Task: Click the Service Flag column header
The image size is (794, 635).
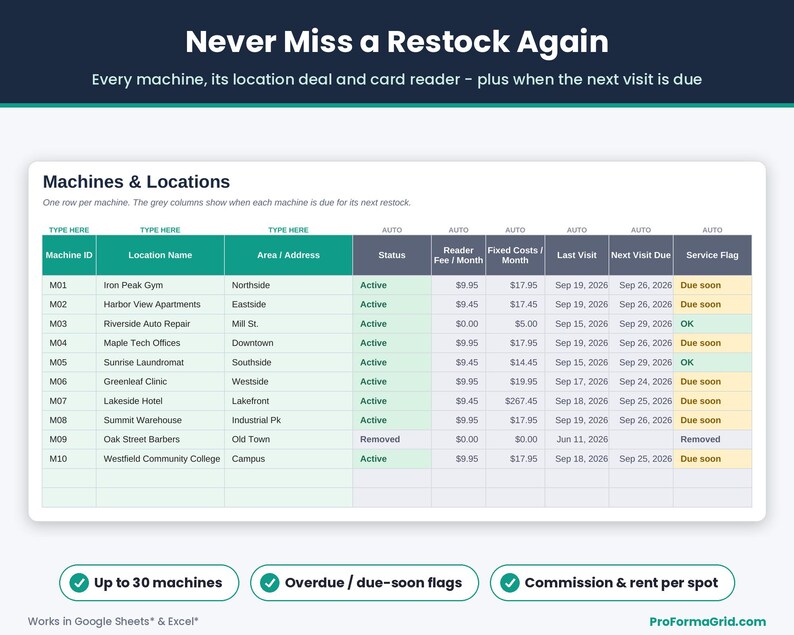Action: pos(712,255)
